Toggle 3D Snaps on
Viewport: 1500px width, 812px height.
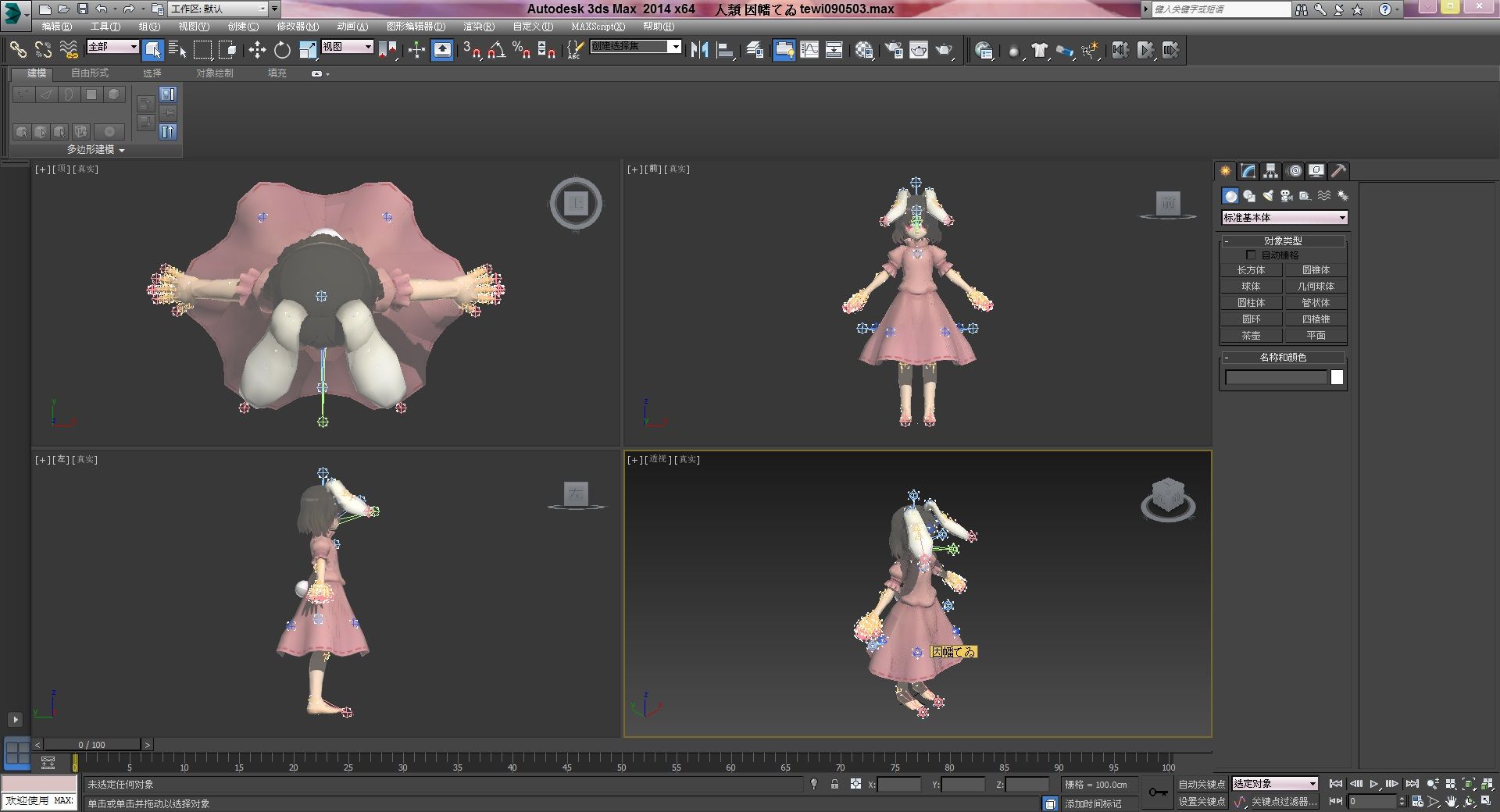click(x=471, y=50)
